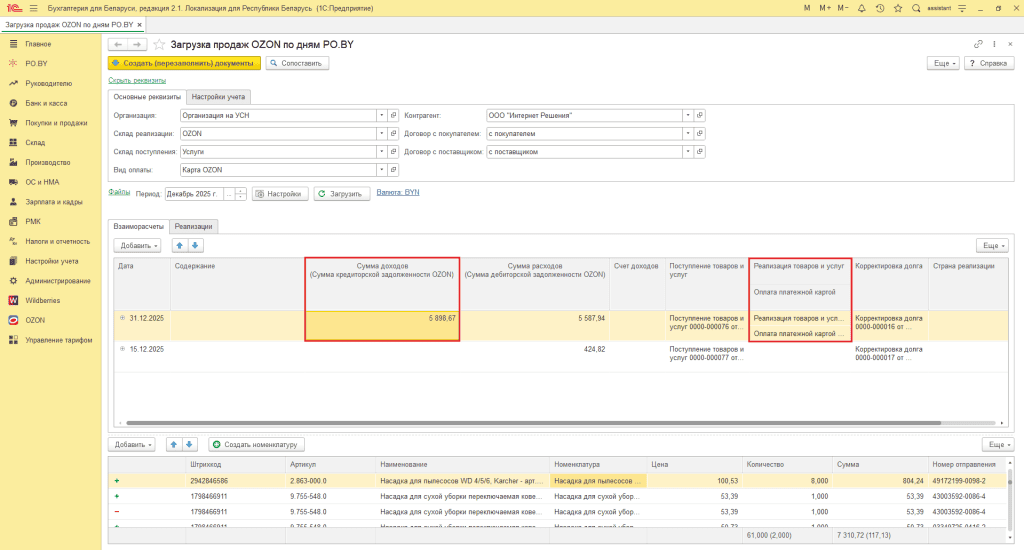1024x550 pixels.
Task: Open global search magnifier icon
Action: [x=916, y=8]
